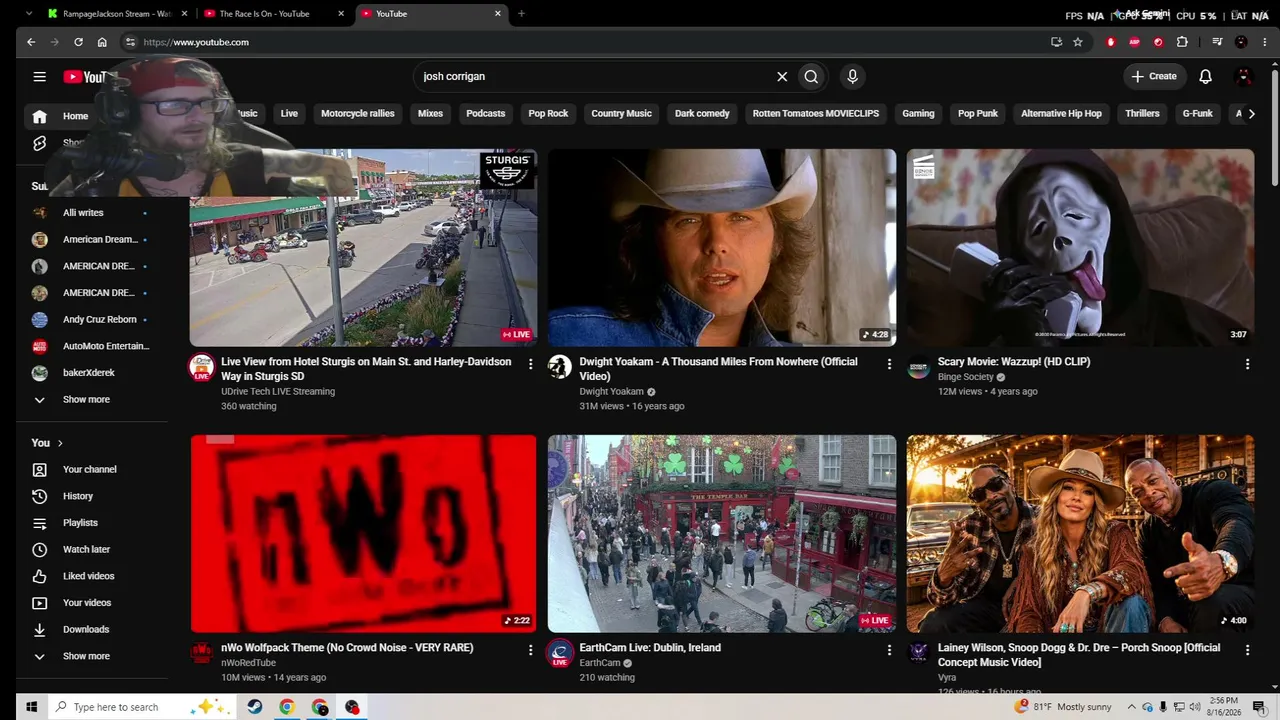Screen dimensions: 1280x720
Task: Select the Alternative Hip Hop chip
Action: [x=1061, y=114]
